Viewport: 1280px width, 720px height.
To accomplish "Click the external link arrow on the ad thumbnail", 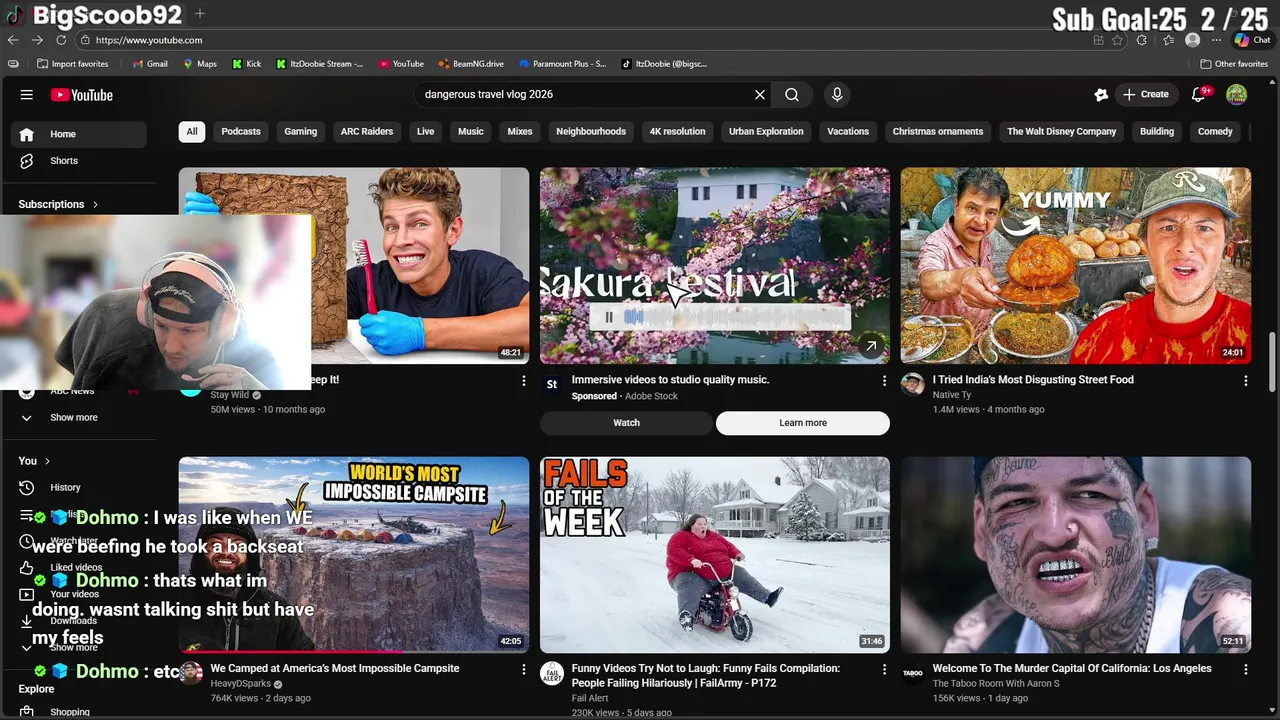I will (871, 346).
